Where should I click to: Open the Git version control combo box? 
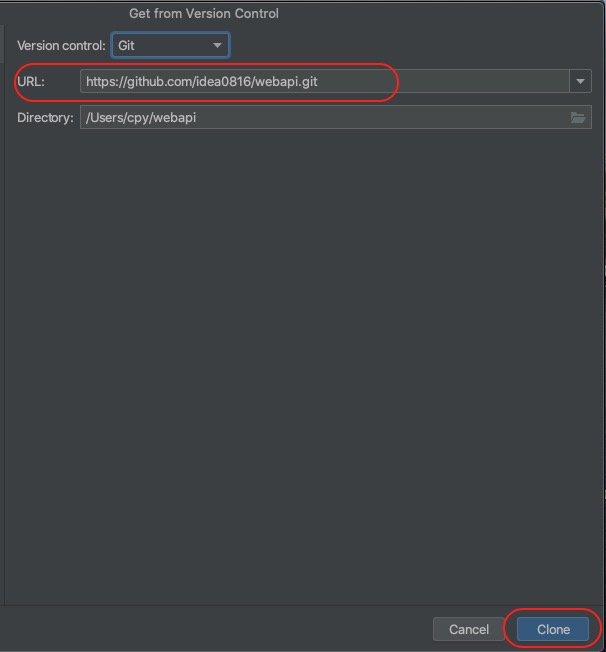170,45
